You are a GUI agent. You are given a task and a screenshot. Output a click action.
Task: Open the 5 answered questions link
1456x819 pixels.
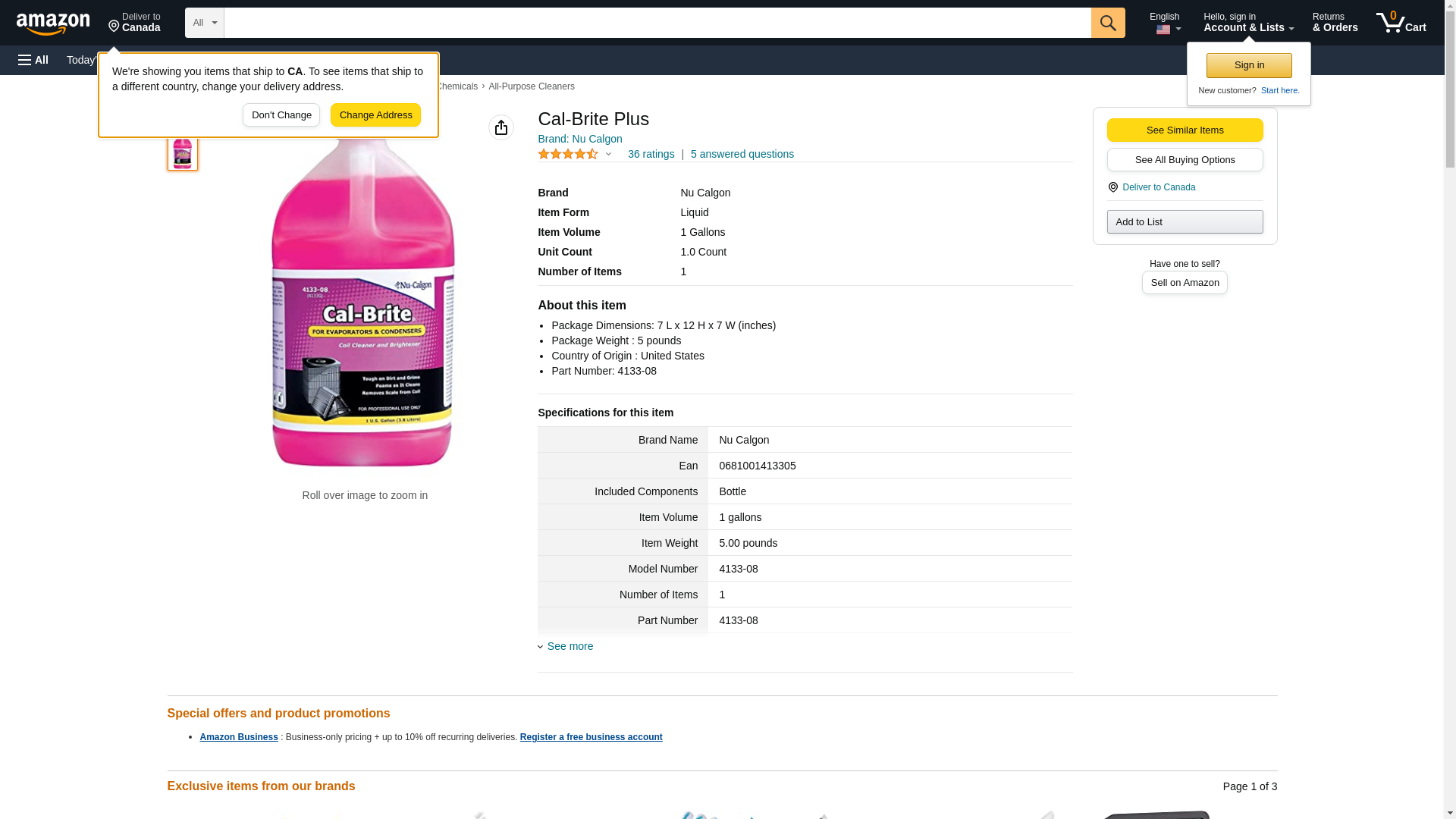pos(742,154)
